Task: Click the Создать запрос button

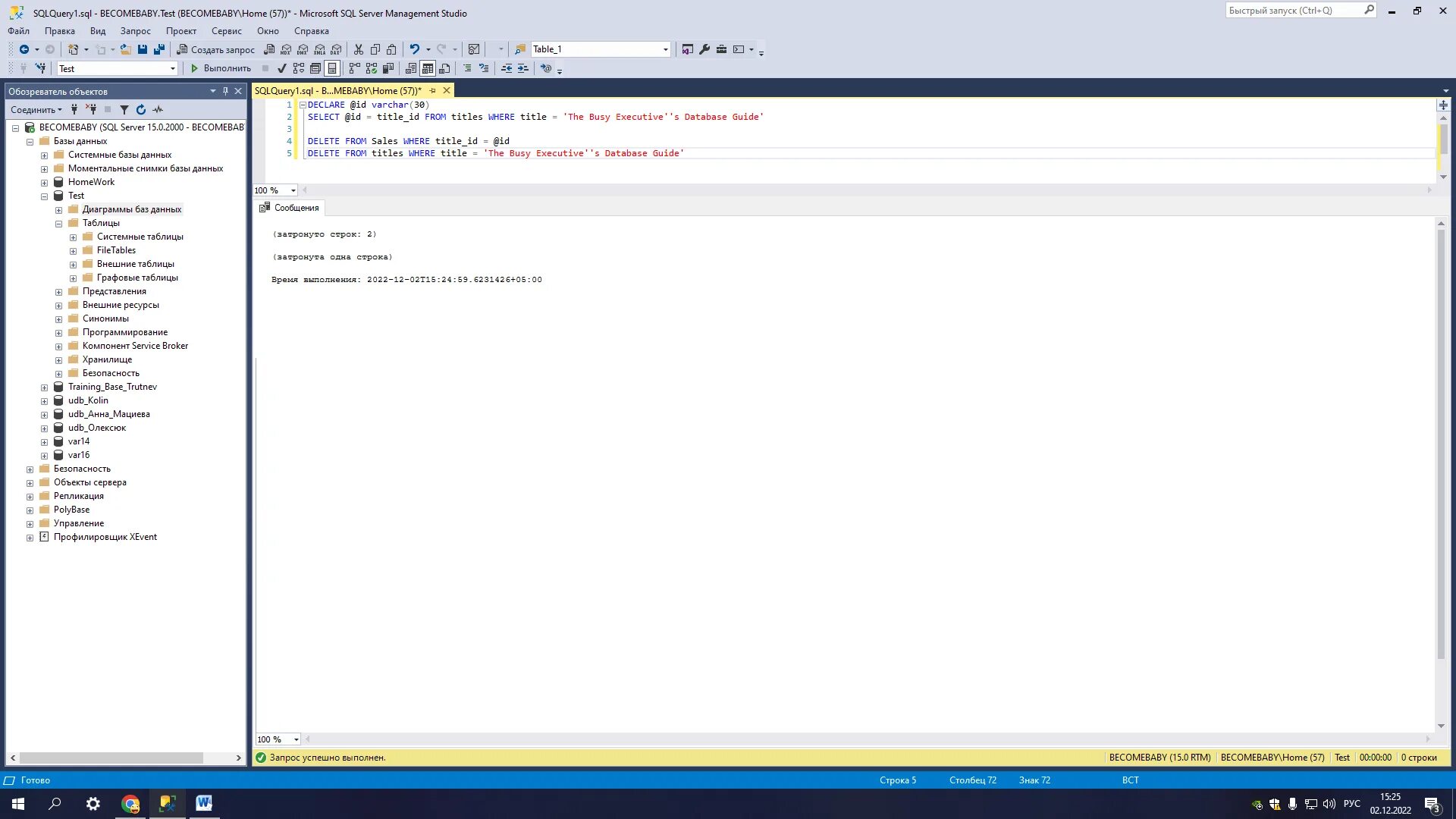Action: 216,49
